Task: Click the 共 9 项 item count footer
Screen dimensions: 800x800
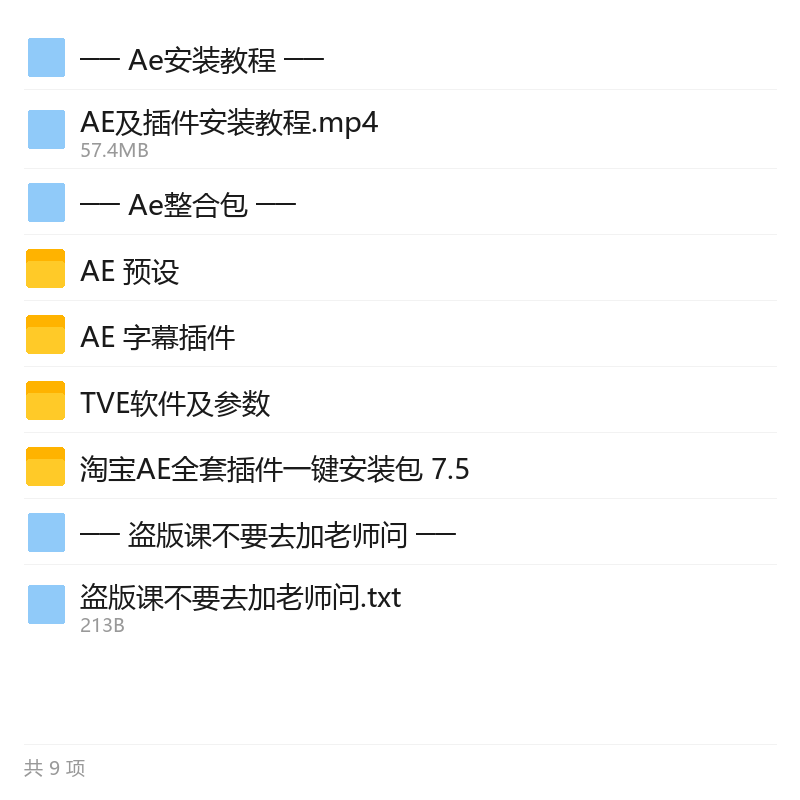Action: pyautogui.click(x=55, y=768)
